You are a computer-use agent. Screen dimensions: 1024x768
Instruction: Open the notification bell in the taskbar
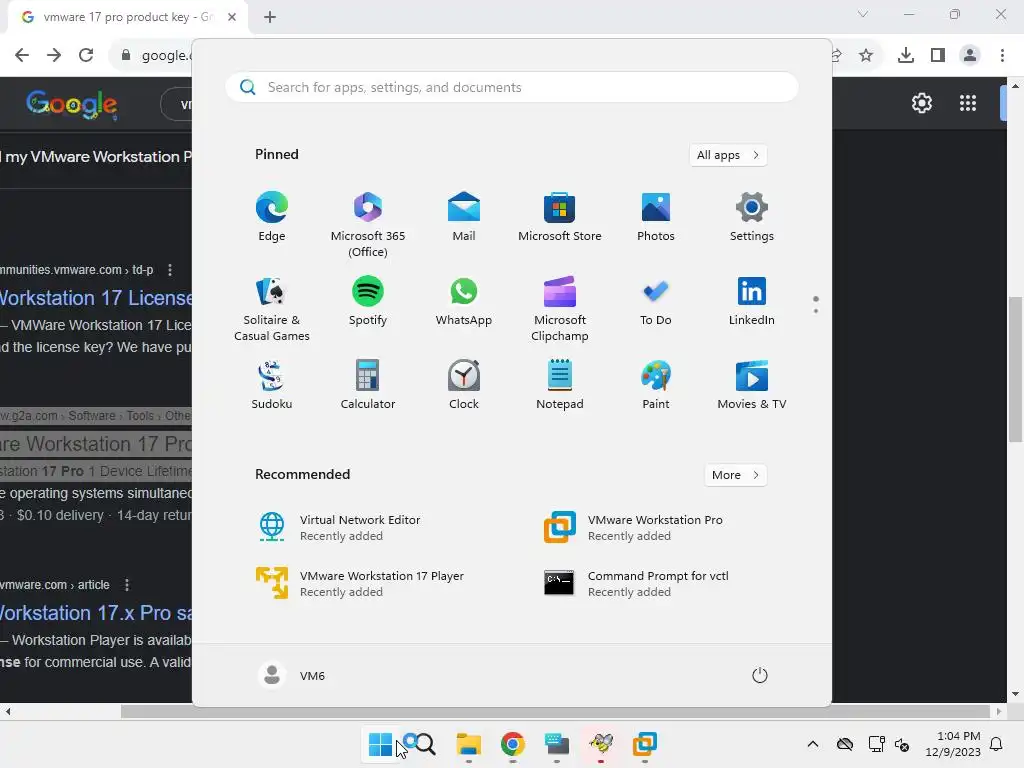click(997, 744)
